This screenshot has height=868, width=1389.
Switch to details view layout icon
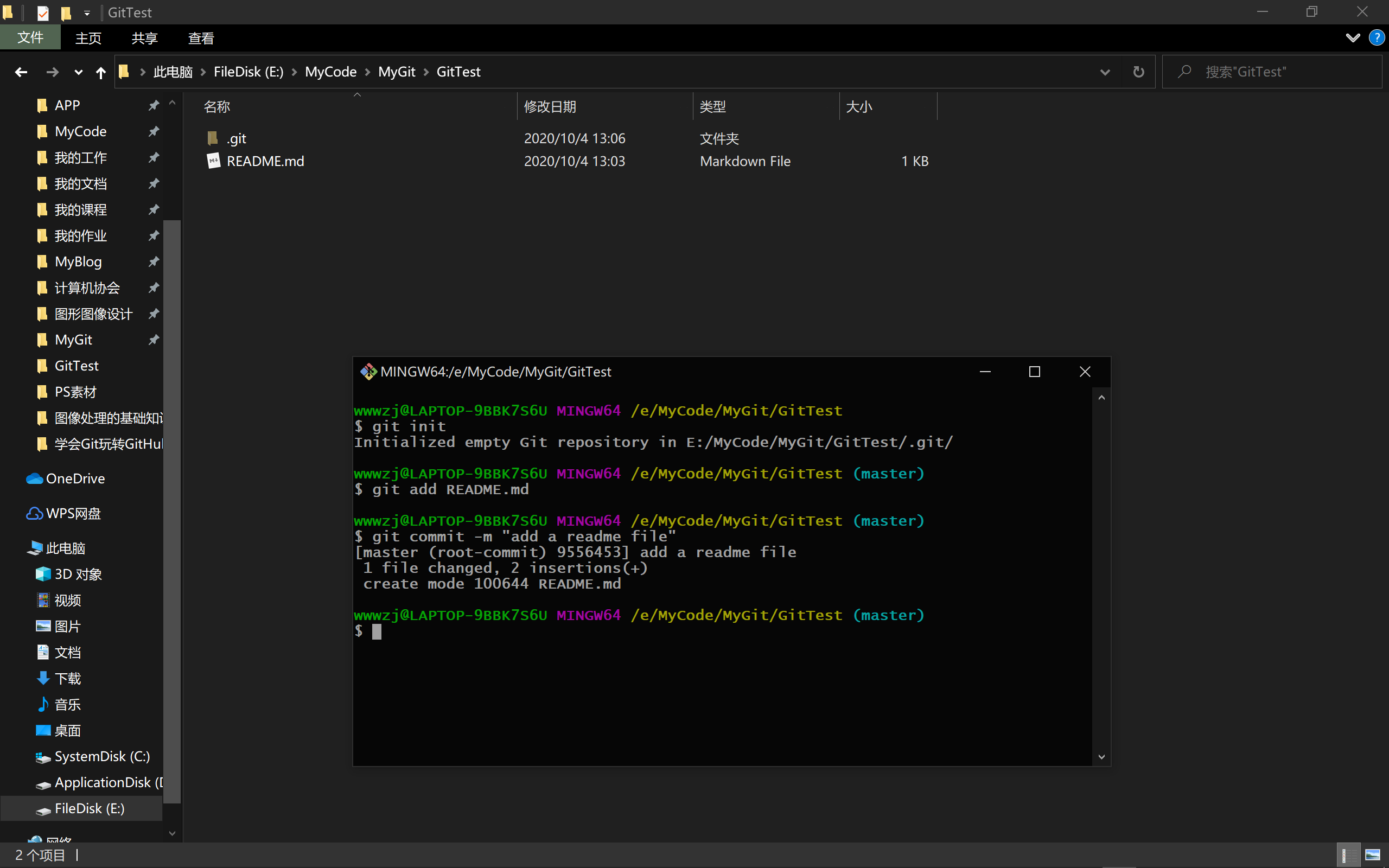[1348, 856]
